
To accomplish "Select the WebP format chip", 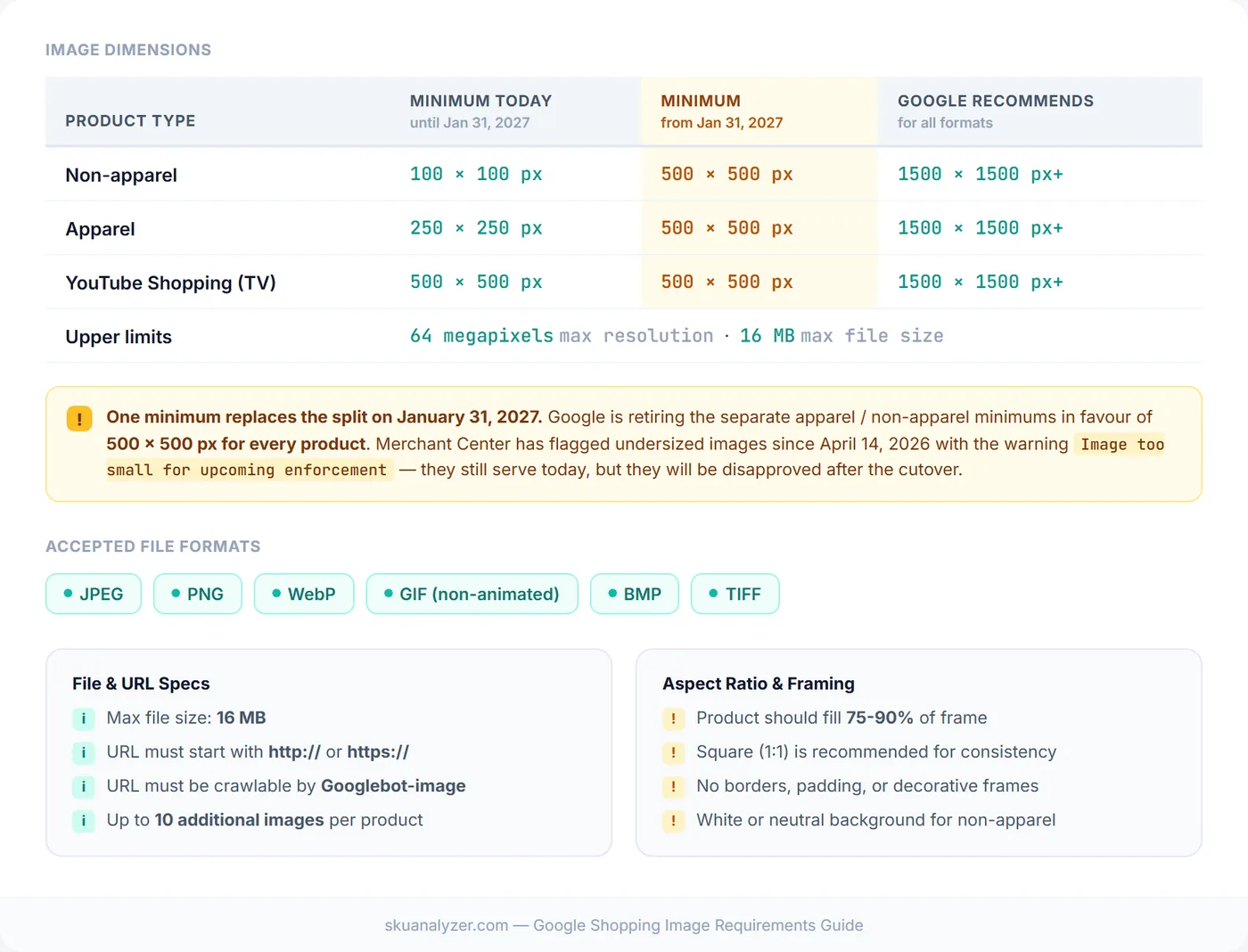I will coord(304,594).
